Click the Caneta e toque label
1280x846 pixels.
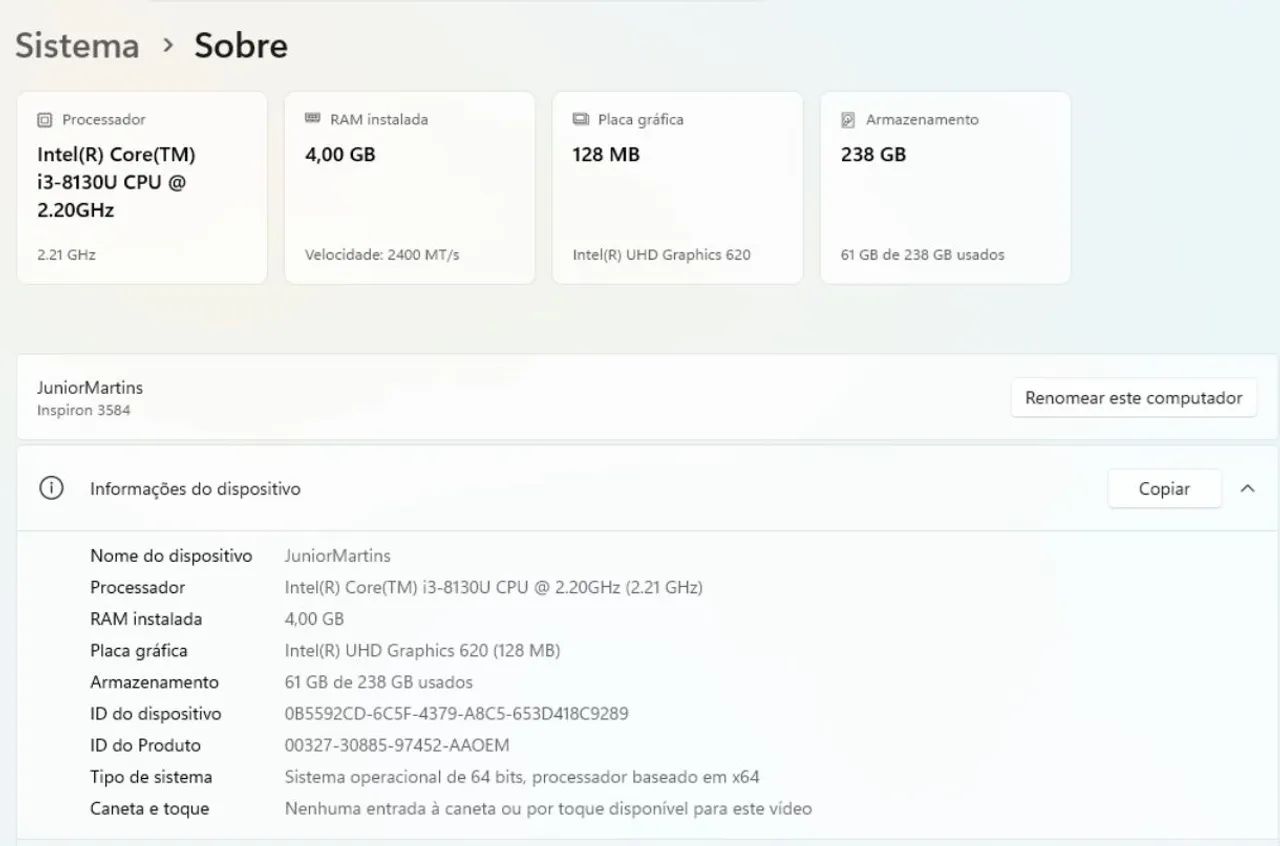150,809
